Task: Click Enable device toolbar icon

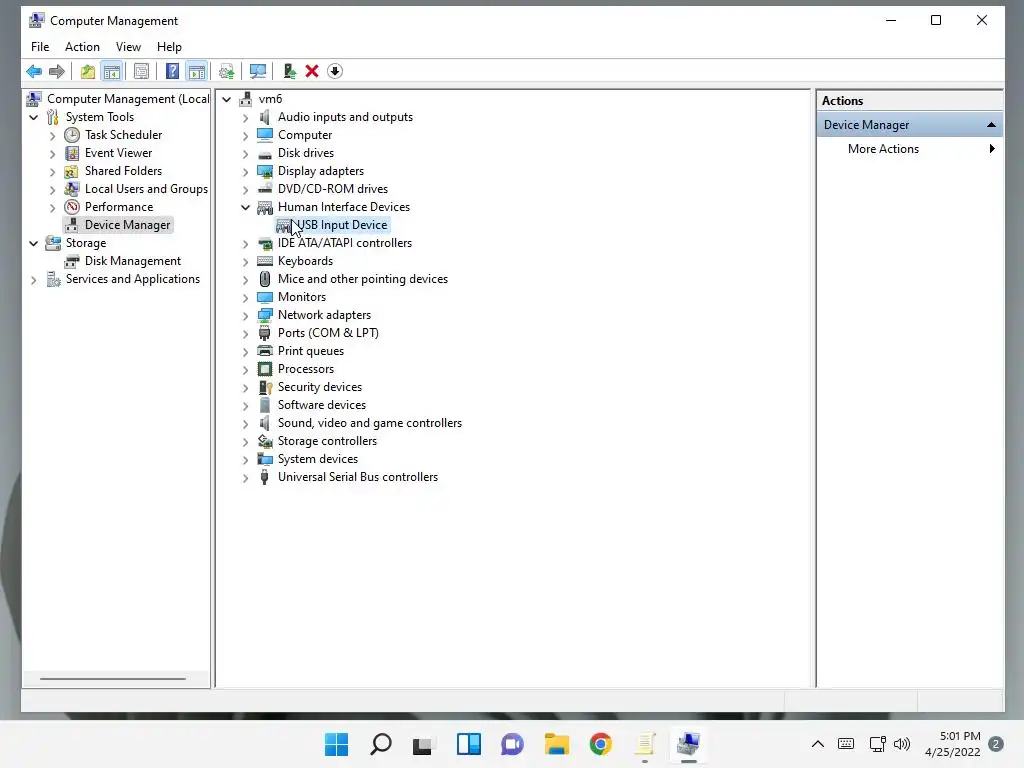Action: [x=289, y=71]
